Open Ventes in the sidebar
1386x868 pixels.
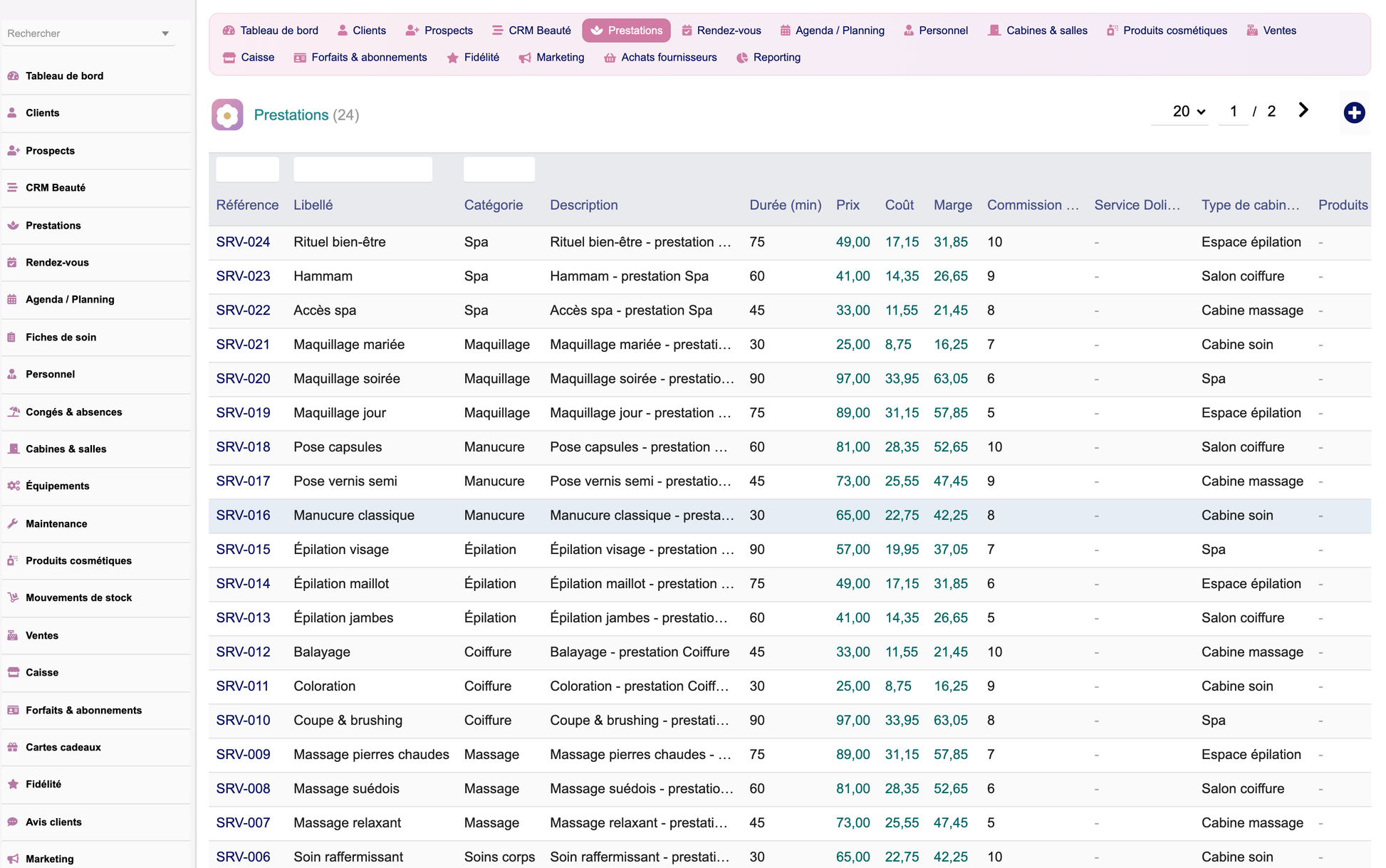(x=42, y=635)
